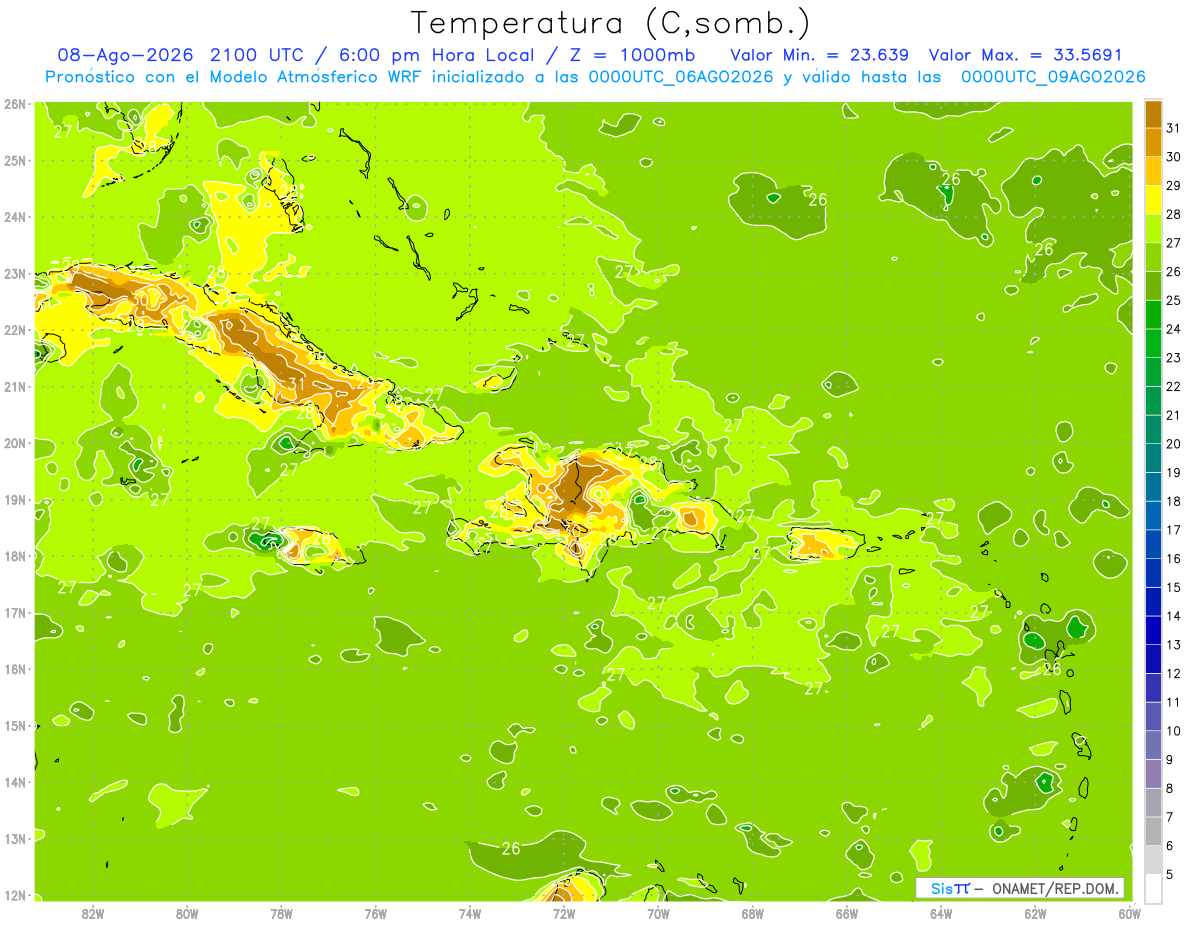1200x927 pixels.
Task: Click the 74W longitude axis label
Action: 470,913
